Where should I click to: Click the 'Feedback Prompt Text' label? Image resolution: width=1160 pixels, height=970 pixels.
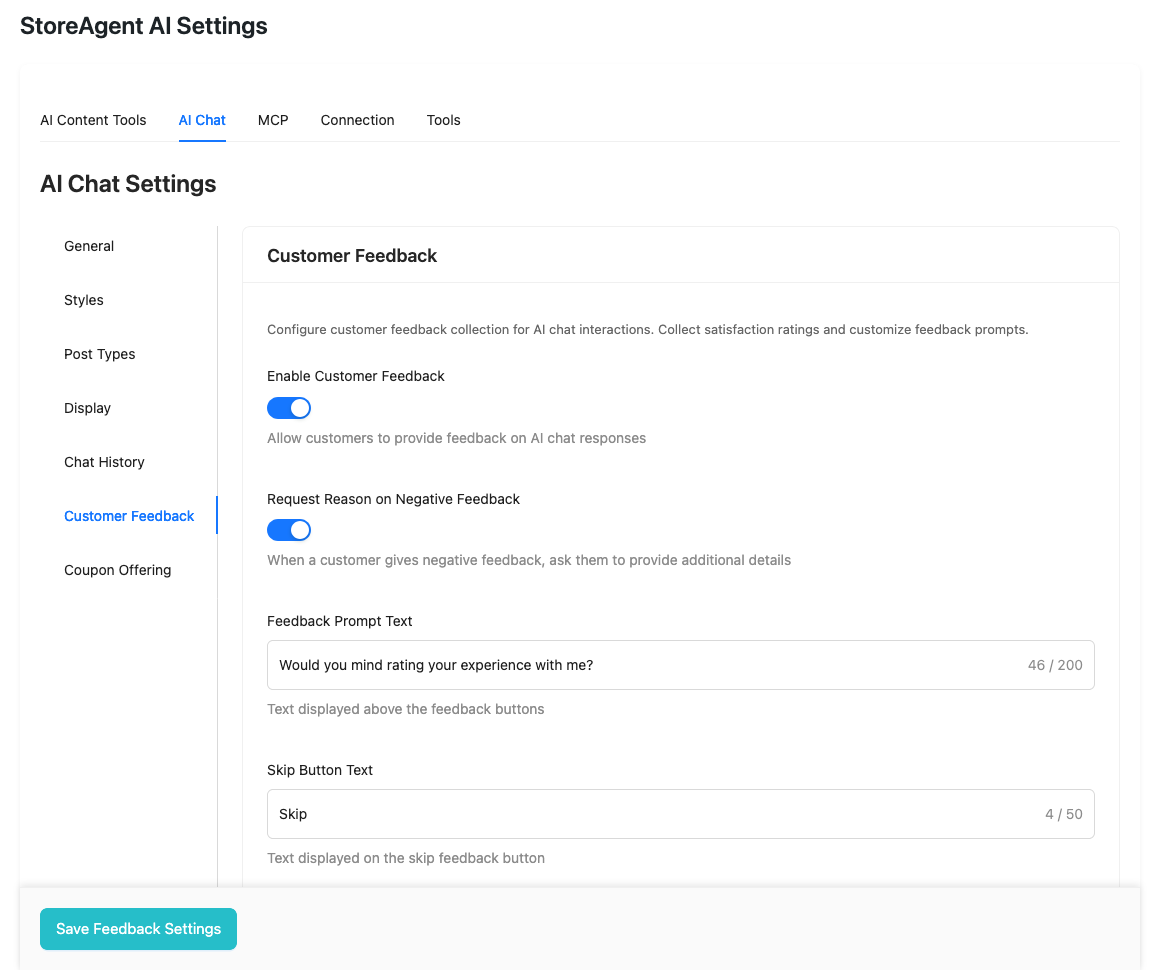[340, 621]
